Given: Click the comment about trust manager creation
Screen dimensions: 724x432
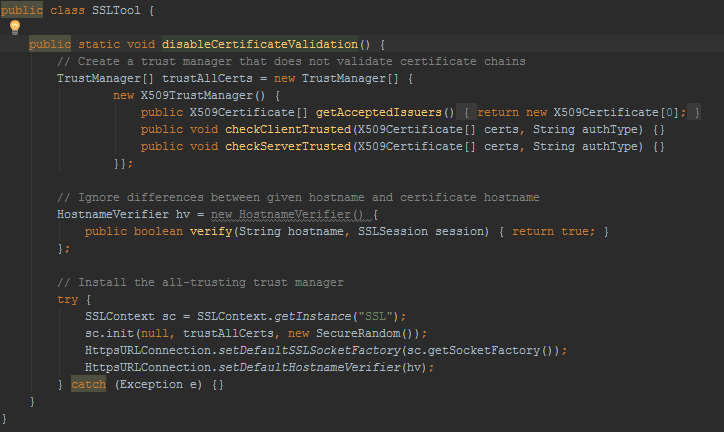Looking at the screenshot, I should 291,61.
